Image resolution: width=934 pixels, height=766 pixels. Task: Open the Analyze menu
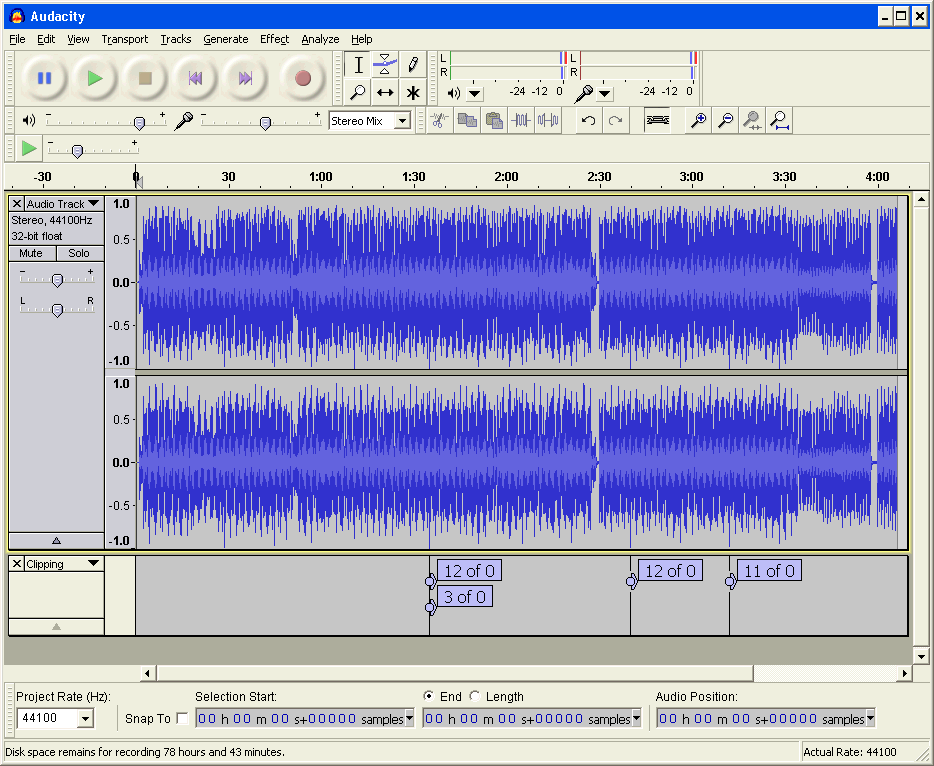click(320, 39)
